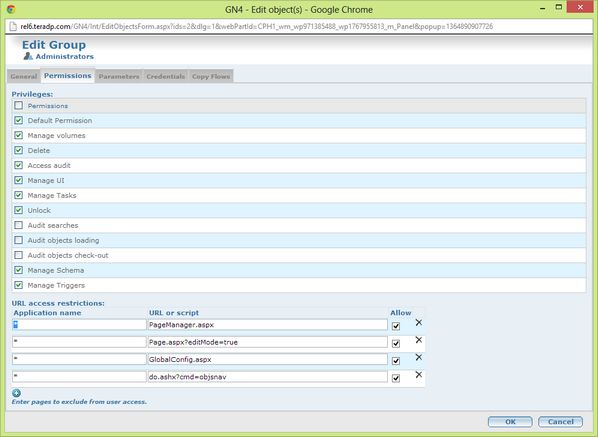Click the GlobalConfig.aspx URL field

[x=267, y=359]
